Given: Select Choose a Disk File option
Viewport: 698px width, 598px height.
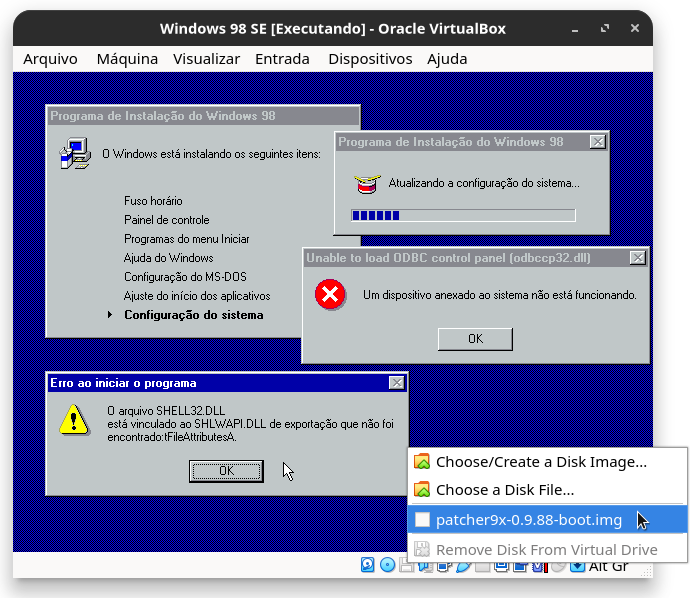Looking at the screenshot, I should [505, 490].
